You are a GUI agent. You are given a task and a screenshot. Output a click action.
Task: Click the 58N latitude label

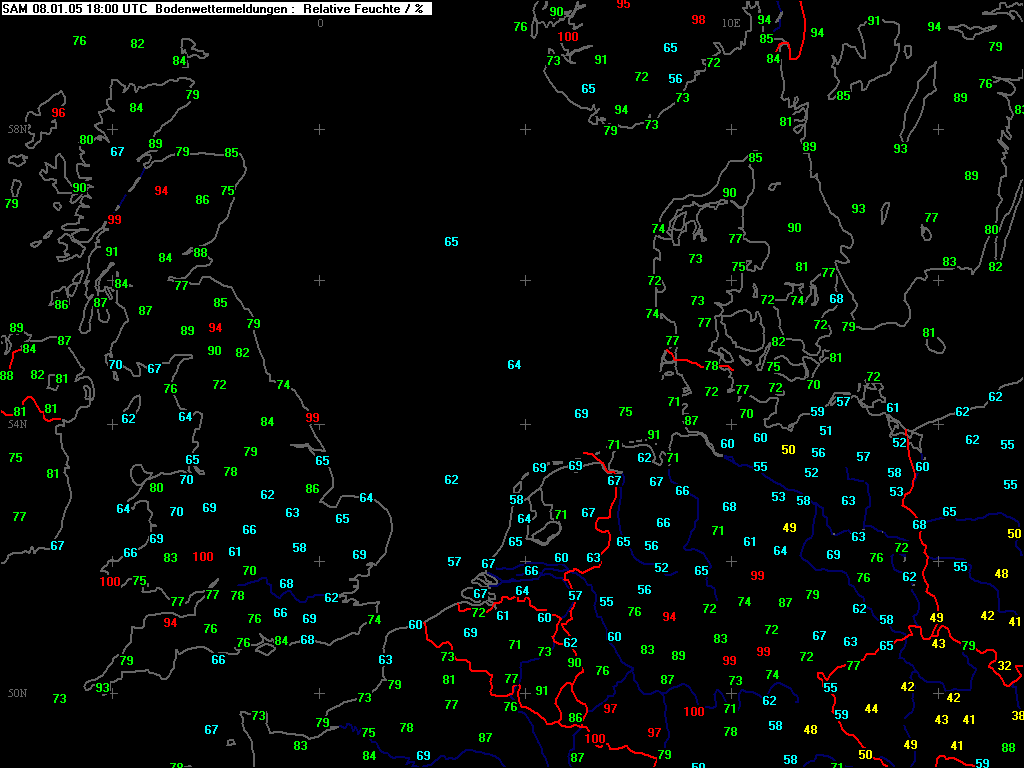pos(18,129)
